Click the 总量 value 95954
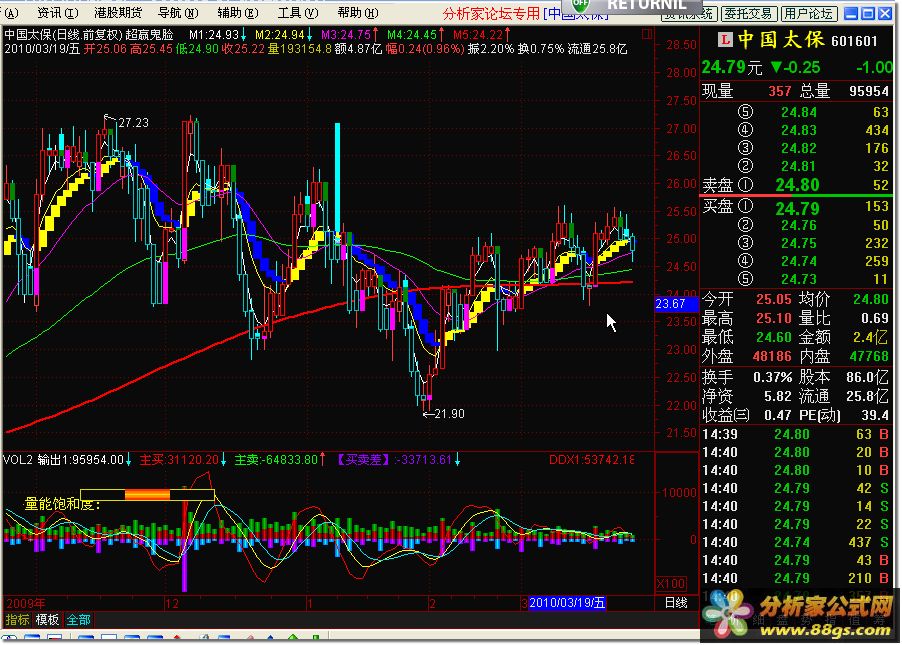Screen dimensions: 902x645 (869, 91)
